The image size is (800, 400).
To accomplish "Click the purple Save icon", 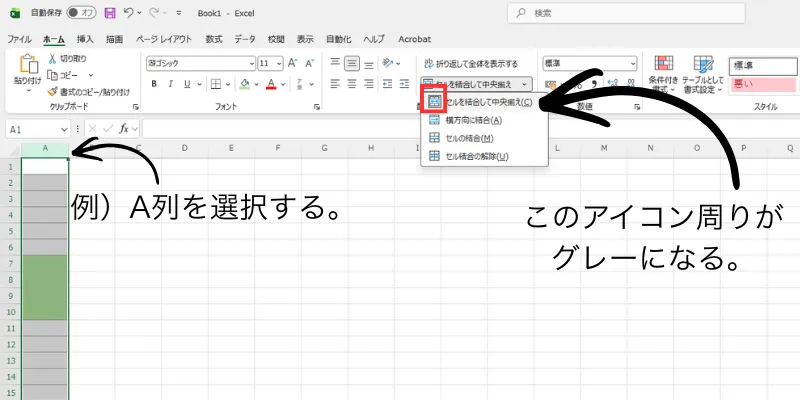I will click(x=109, y=13).
